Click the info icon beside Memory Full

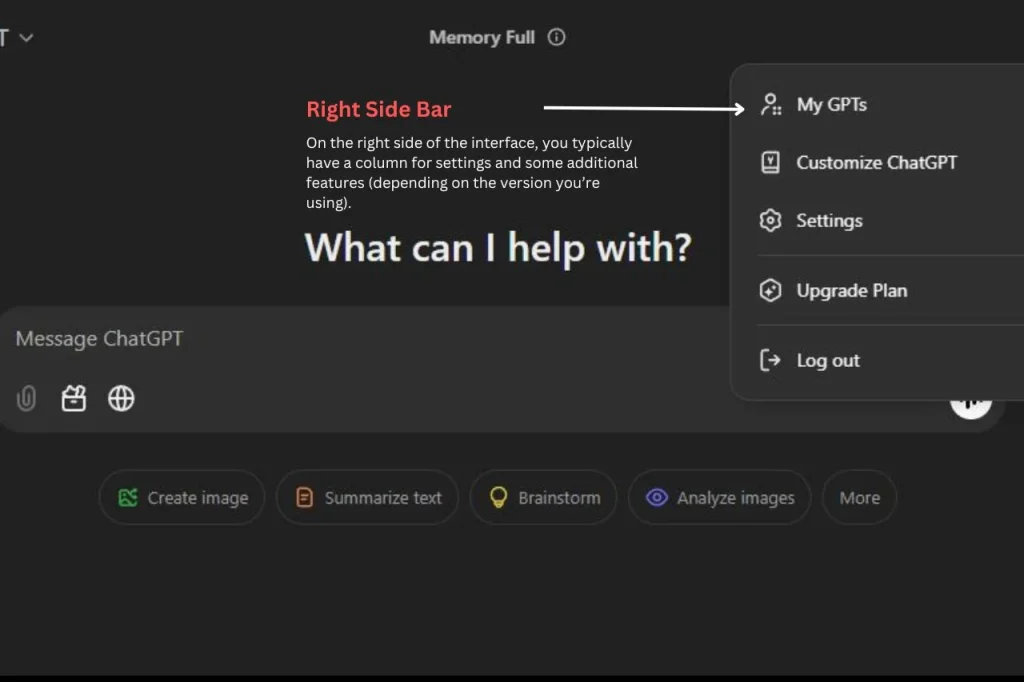557,37
